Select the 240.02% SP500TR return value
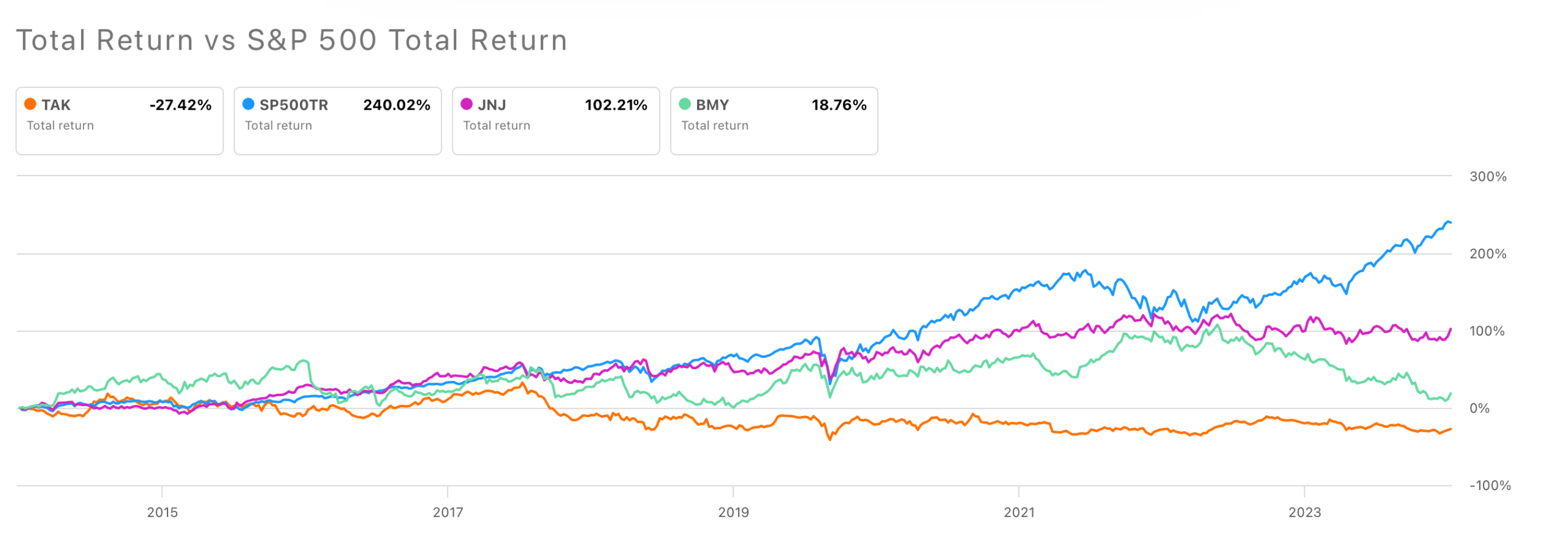Viewport: 1568px width, 539px height. [397, 105]
